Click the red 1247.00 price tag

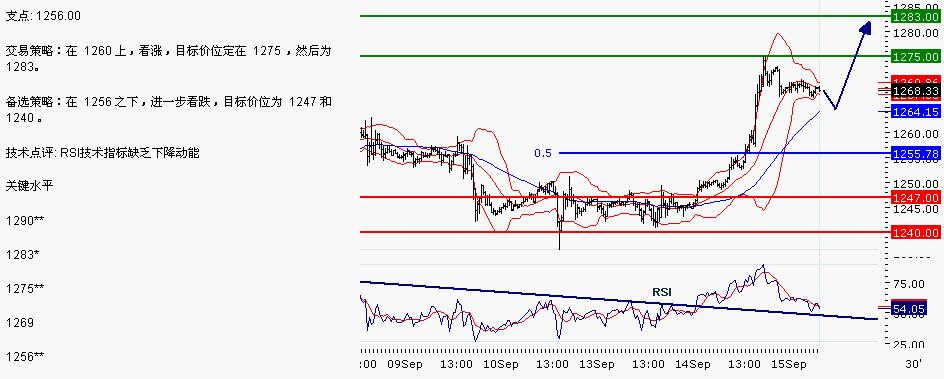point(916,197)
